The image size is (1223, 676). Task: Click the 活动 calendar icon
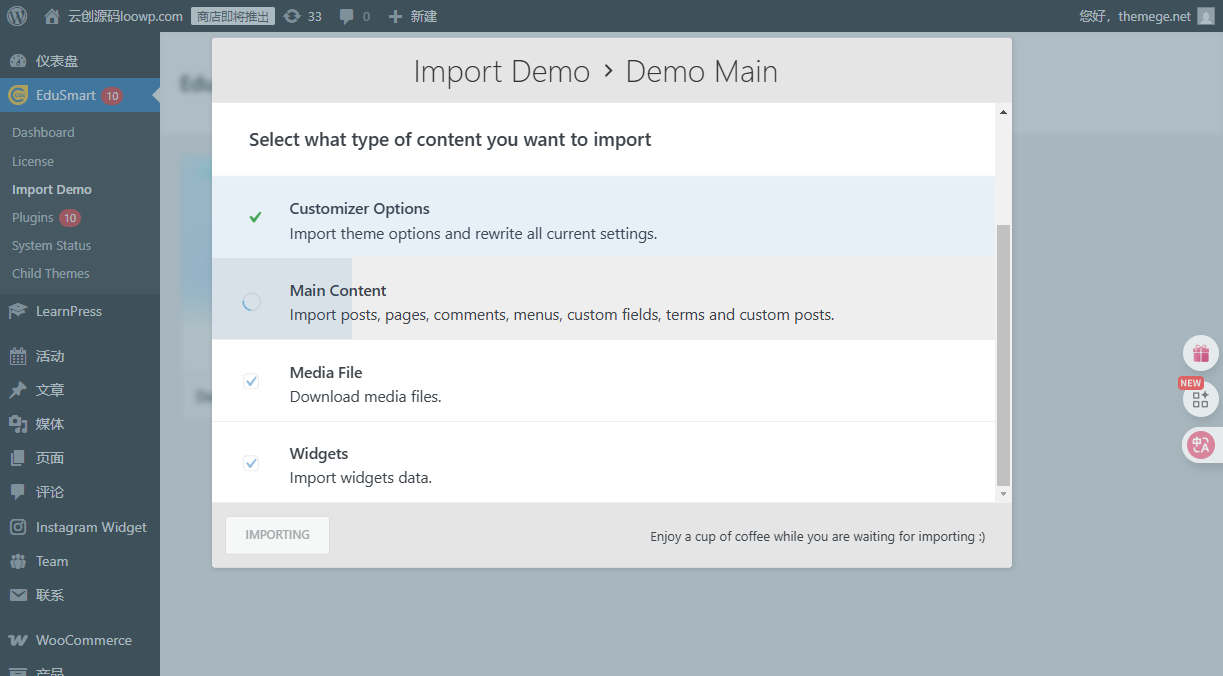[18, 356]
